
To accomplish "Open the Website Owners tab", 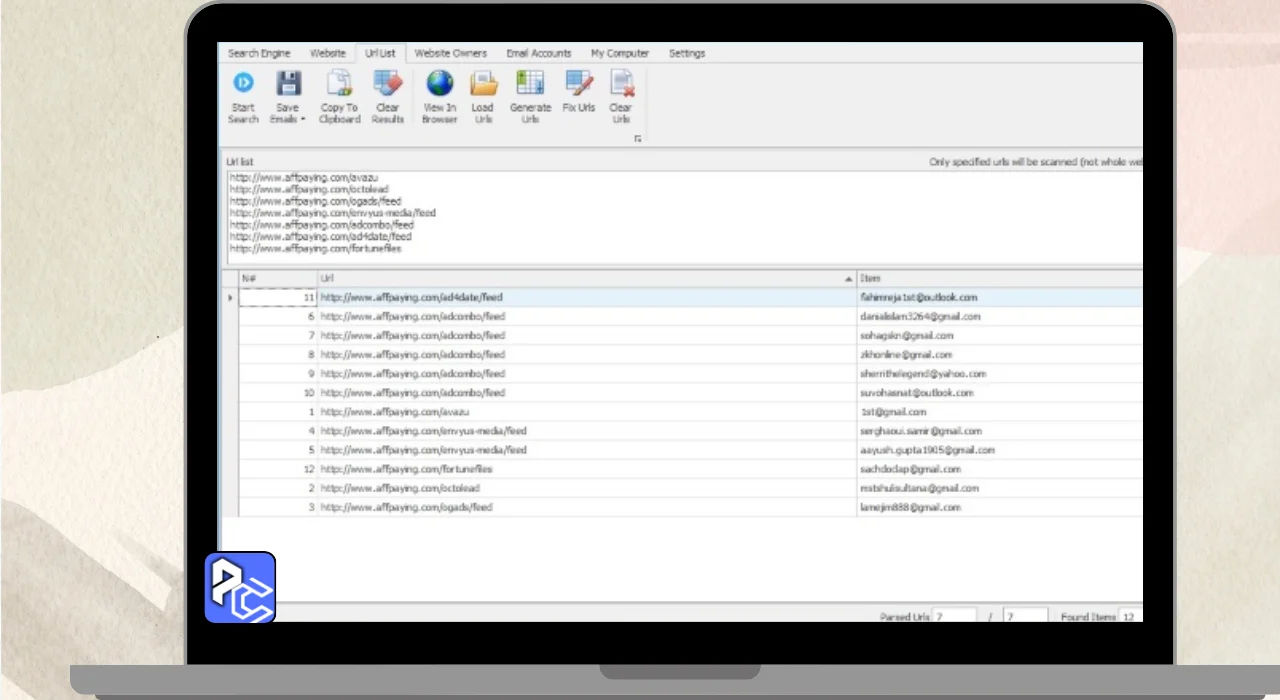I will point(451,53).
